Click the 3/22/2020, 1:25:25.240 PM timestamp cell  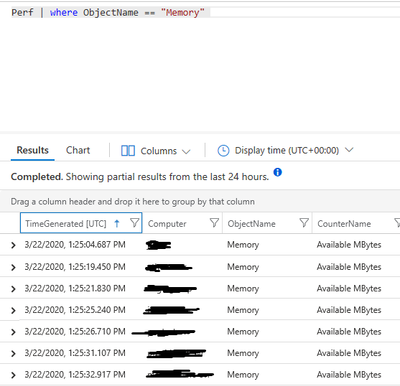[75, 310]
